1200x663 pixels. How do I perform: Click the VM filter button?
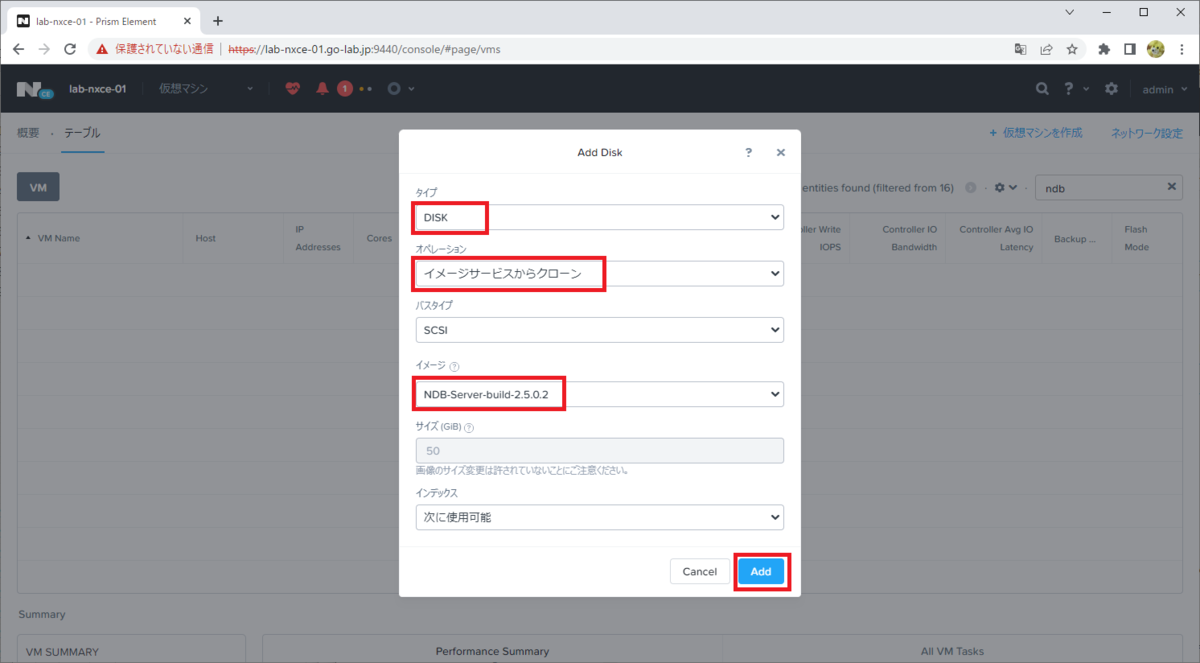point(39,186)
